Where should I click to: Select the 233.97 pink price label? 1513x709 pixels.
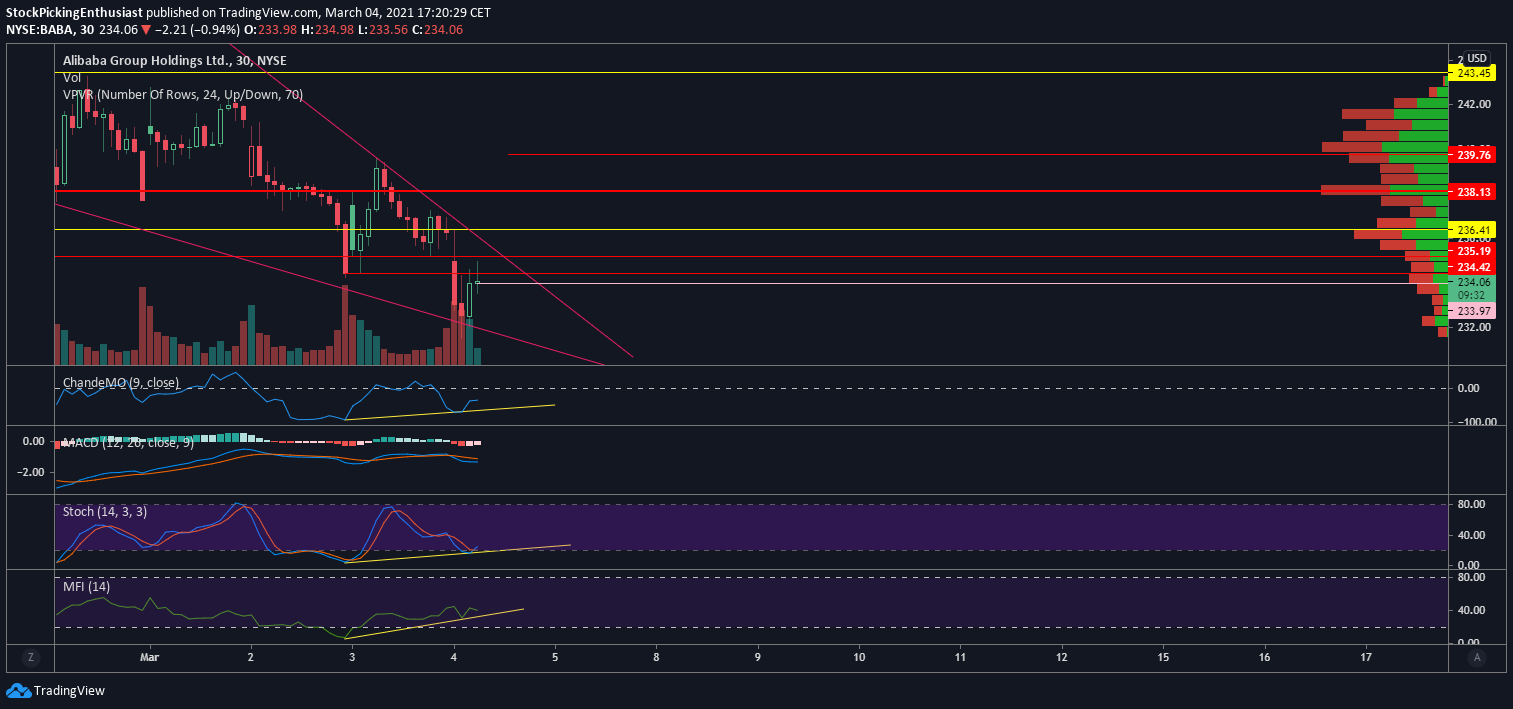[1474, 312]
